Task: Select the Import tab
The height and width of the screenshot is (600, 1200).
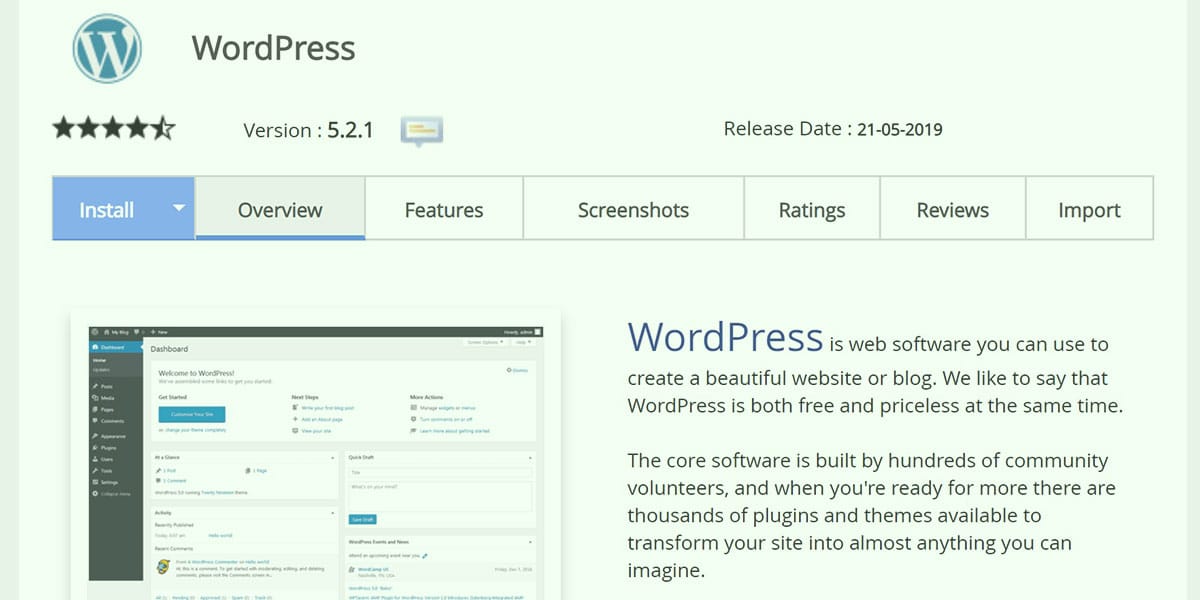Action: click(1089, 210)
